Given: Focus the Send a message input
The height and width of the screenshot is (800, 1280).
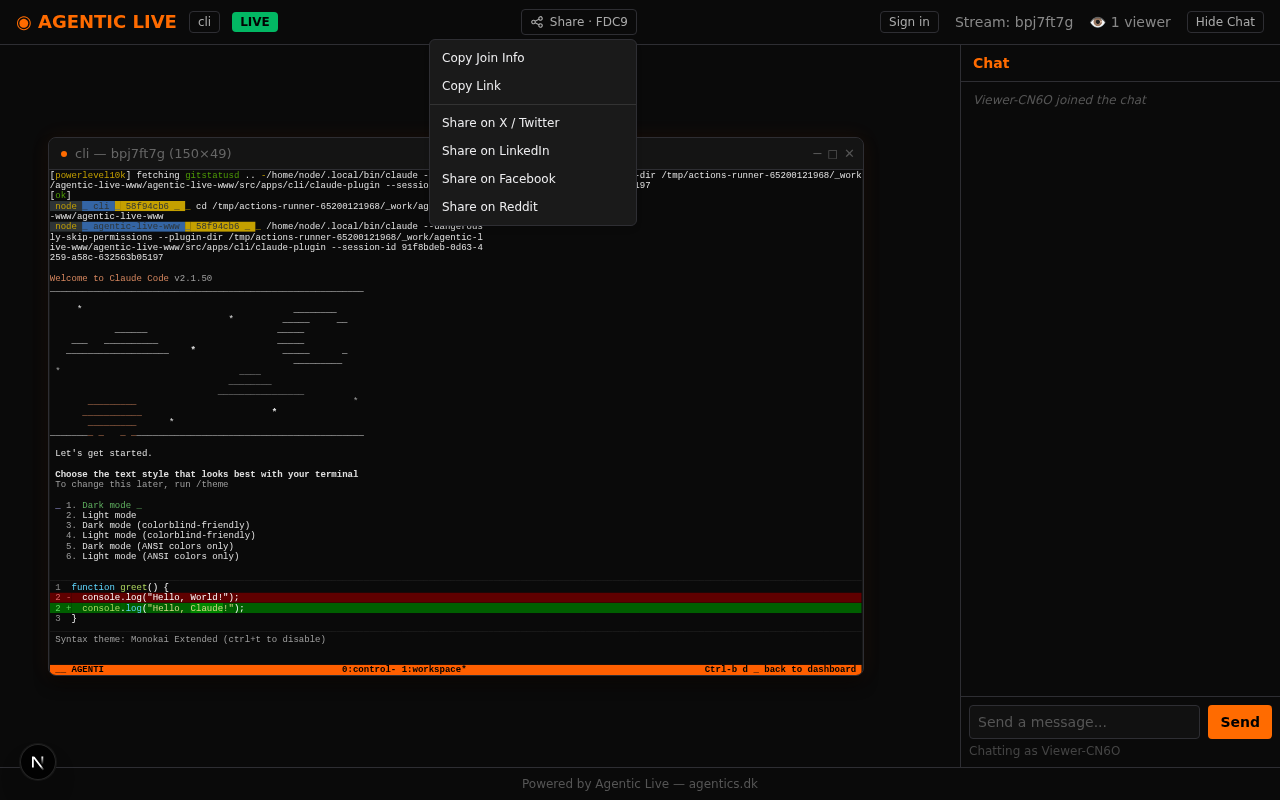Looking at the screenshot, I should point(1084,722).
